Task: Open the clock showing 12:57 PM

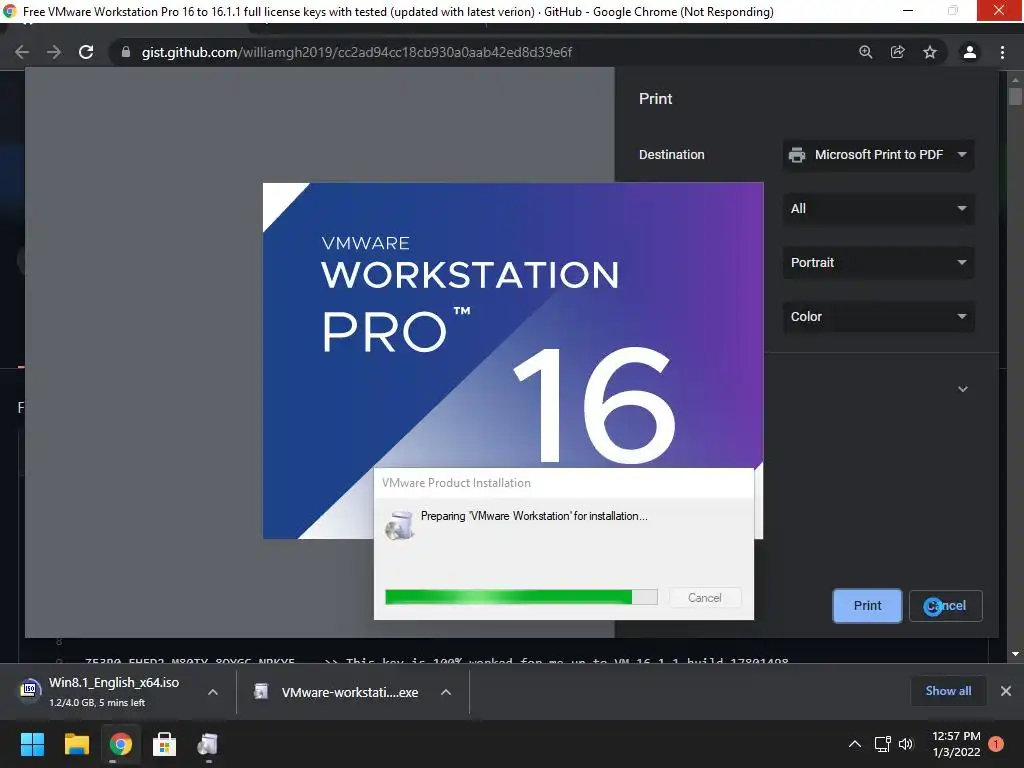Action: click(x=956, y=744)
